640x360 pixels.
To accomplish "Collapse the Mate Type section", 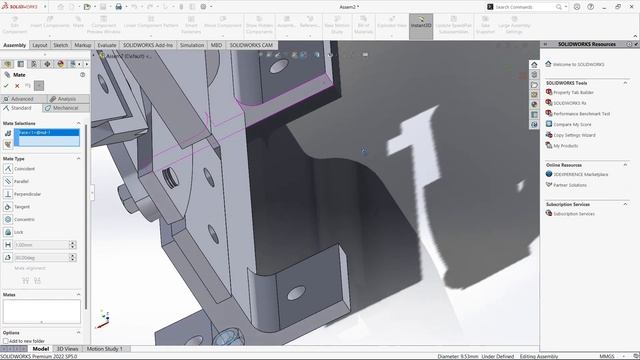I will 78,158.
